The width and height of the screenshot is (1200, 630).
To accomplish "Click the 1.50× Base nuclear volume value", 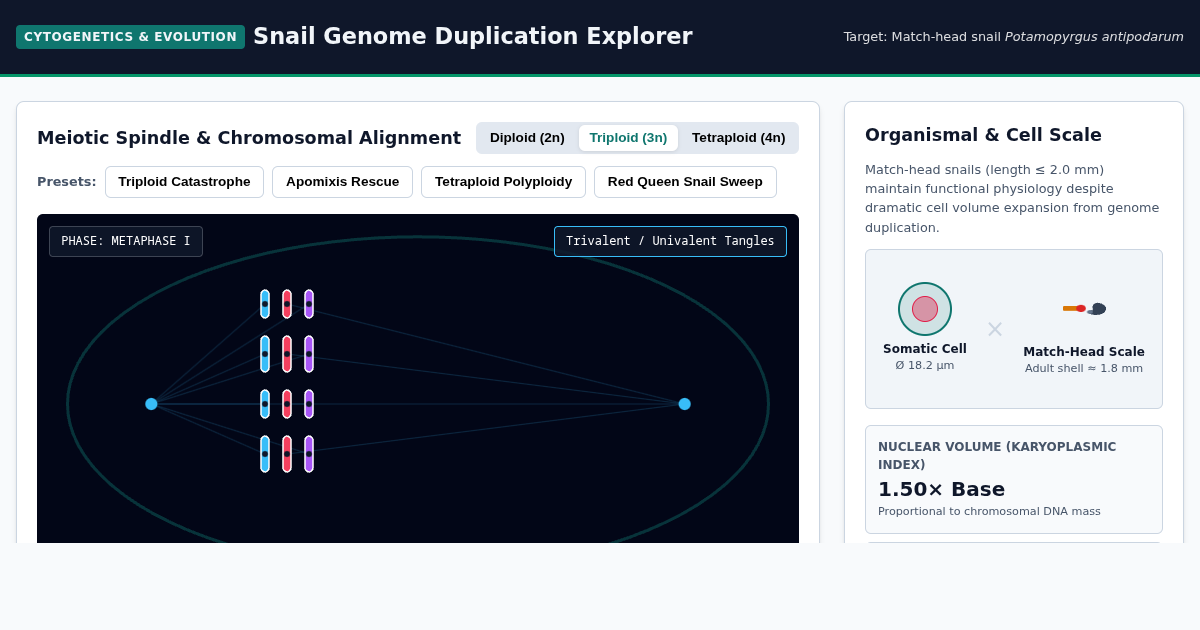I will point(941,489).
